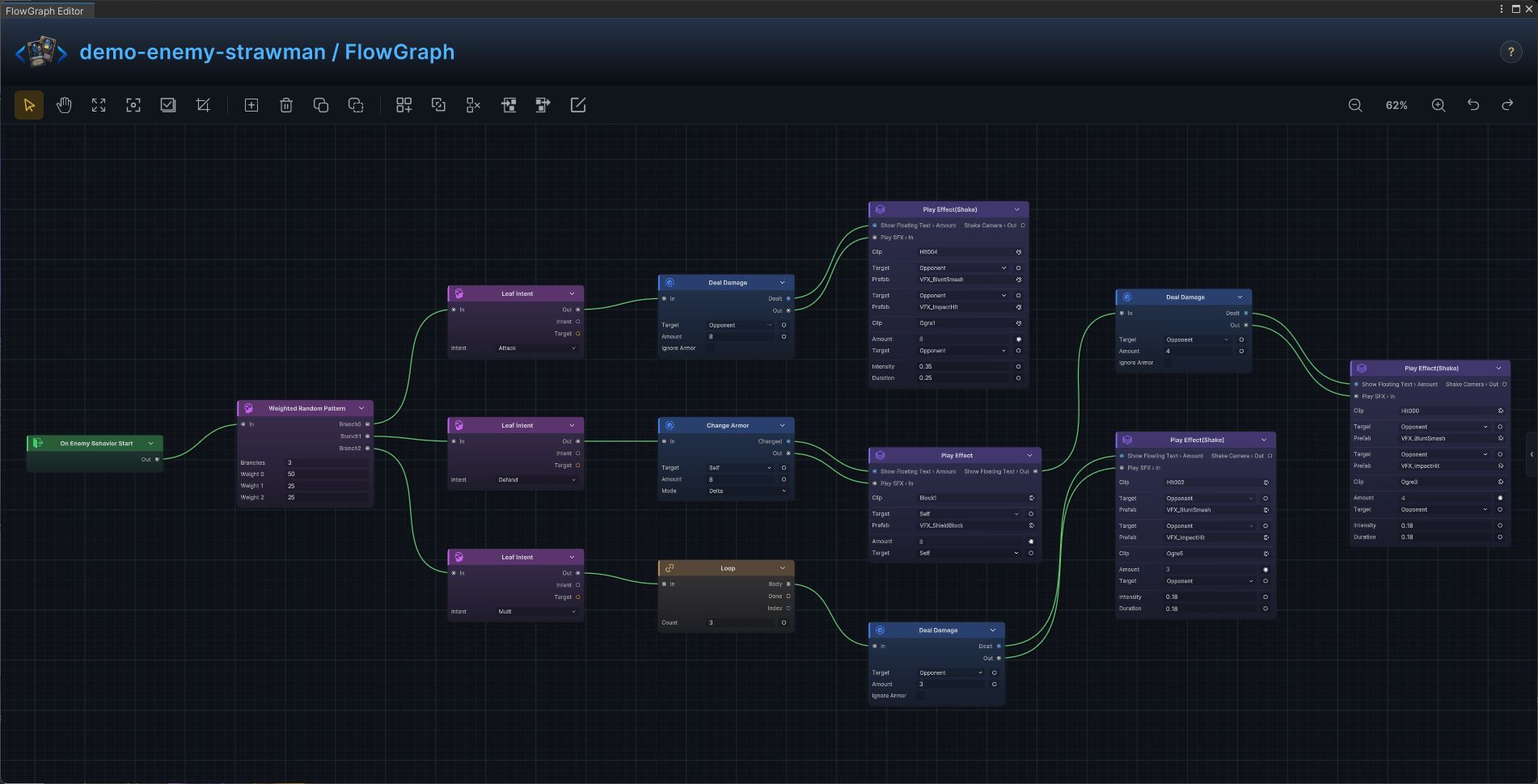Click demo-enemy-strawman / FlowGraph title
This screenshot has height=784, width=1538.
pos(267,52)
